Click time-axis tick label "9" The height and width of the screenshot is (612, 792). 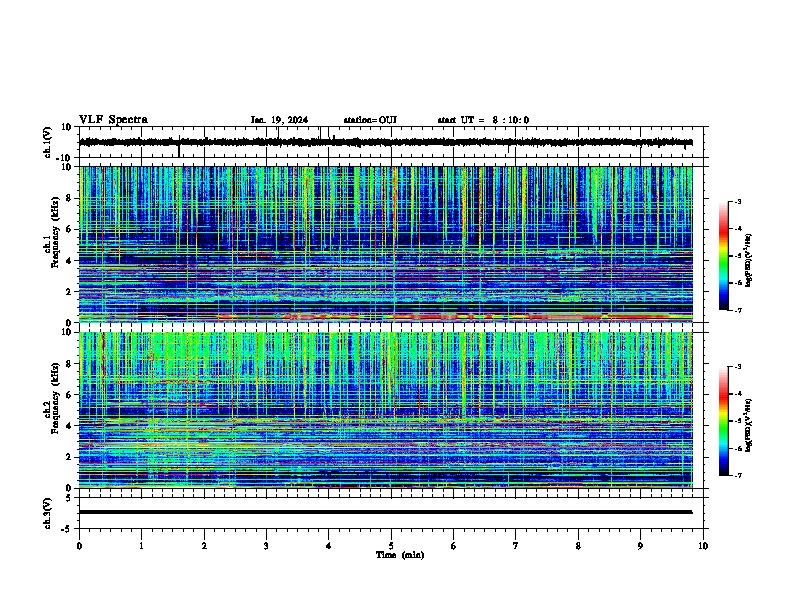[x=640, y=546]
